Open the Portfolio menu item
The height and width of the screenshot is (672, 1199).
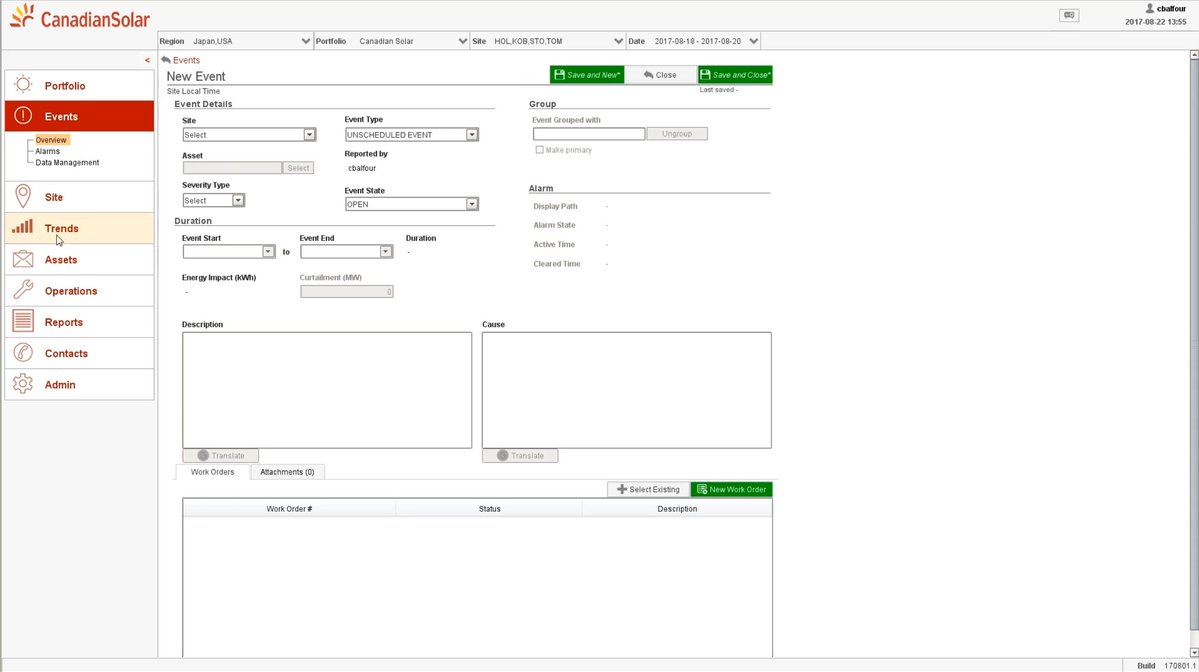point(80,86)
